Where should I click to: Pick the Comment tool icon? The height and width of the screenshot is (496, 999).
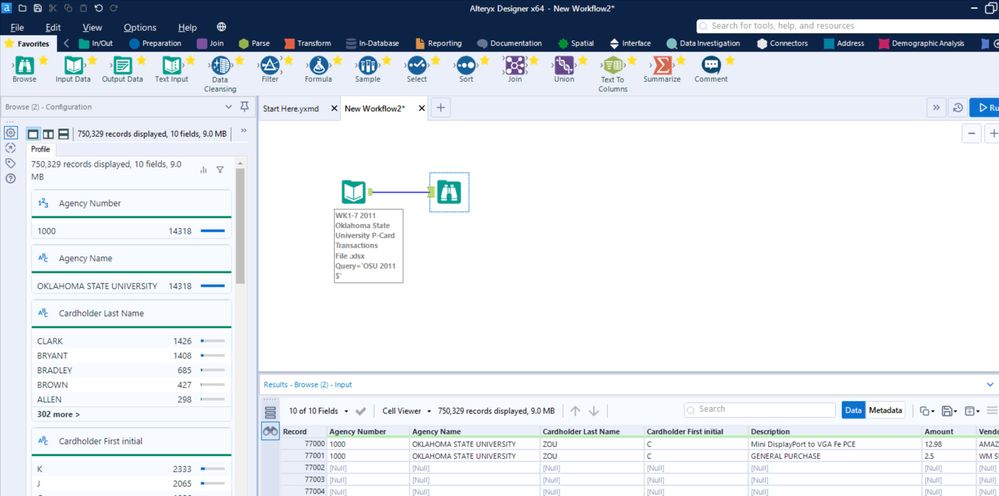(x=711, y=65)
